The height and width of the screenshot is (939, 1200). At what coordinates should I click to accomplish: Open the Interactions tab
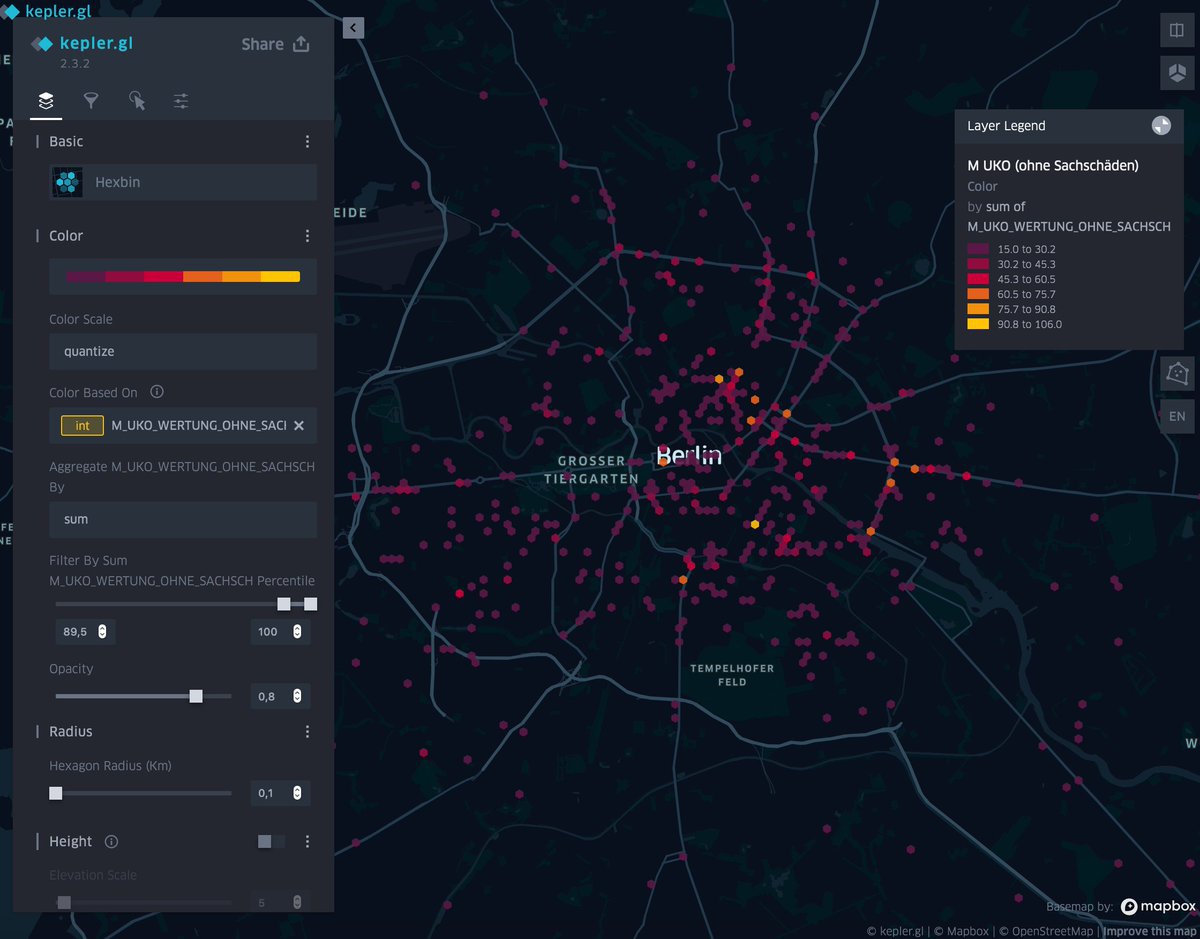pos(137,101)
